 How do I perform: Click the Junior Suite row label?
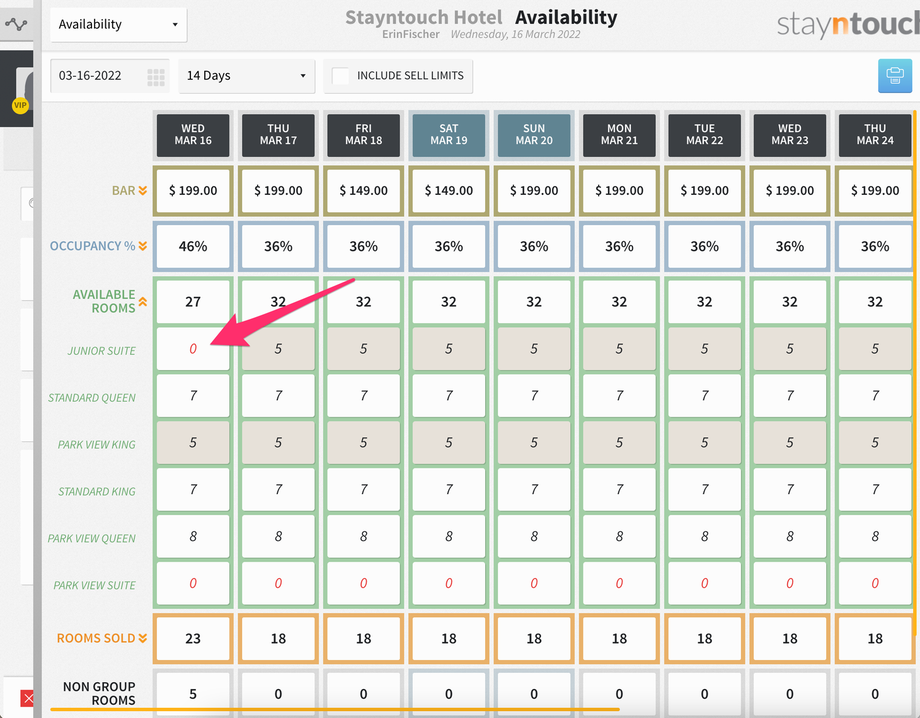(102, 351)
